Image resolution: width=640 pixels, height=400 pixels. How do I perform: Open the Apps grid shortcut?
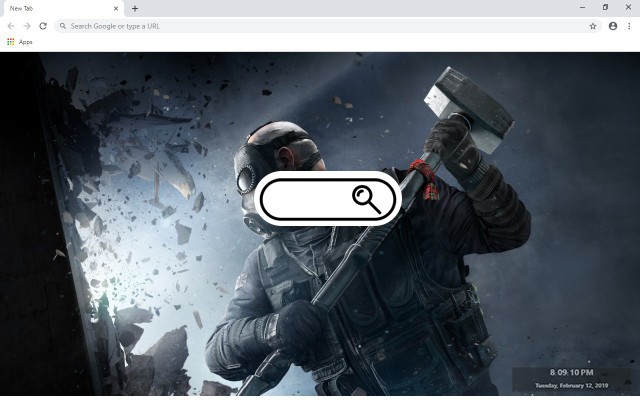pyautogui.click(x=20, y=42)
